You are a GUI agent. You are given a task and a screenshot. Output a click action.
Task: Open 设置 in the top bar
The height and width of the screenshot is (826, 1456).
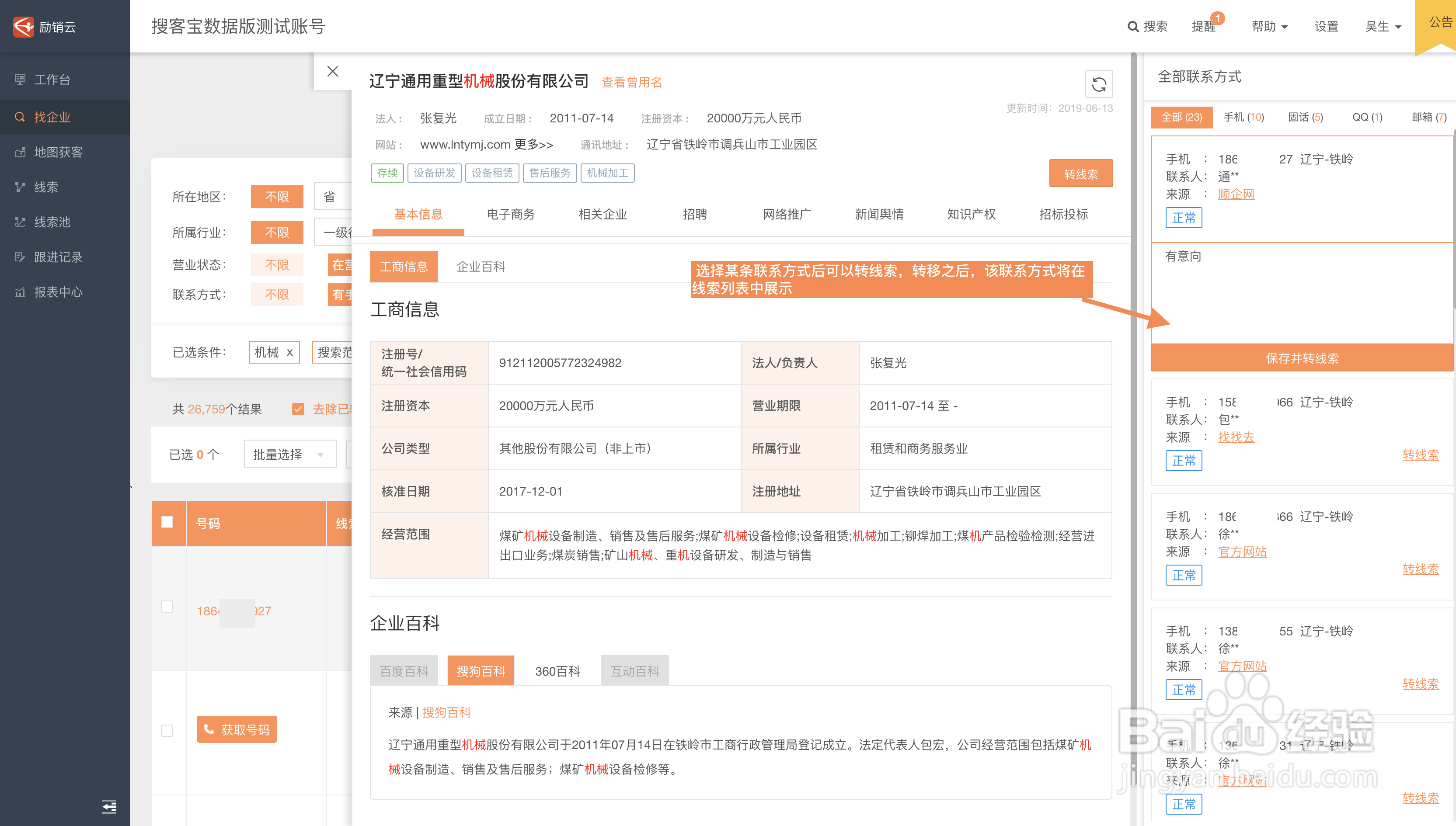(x=1326, y=27)
